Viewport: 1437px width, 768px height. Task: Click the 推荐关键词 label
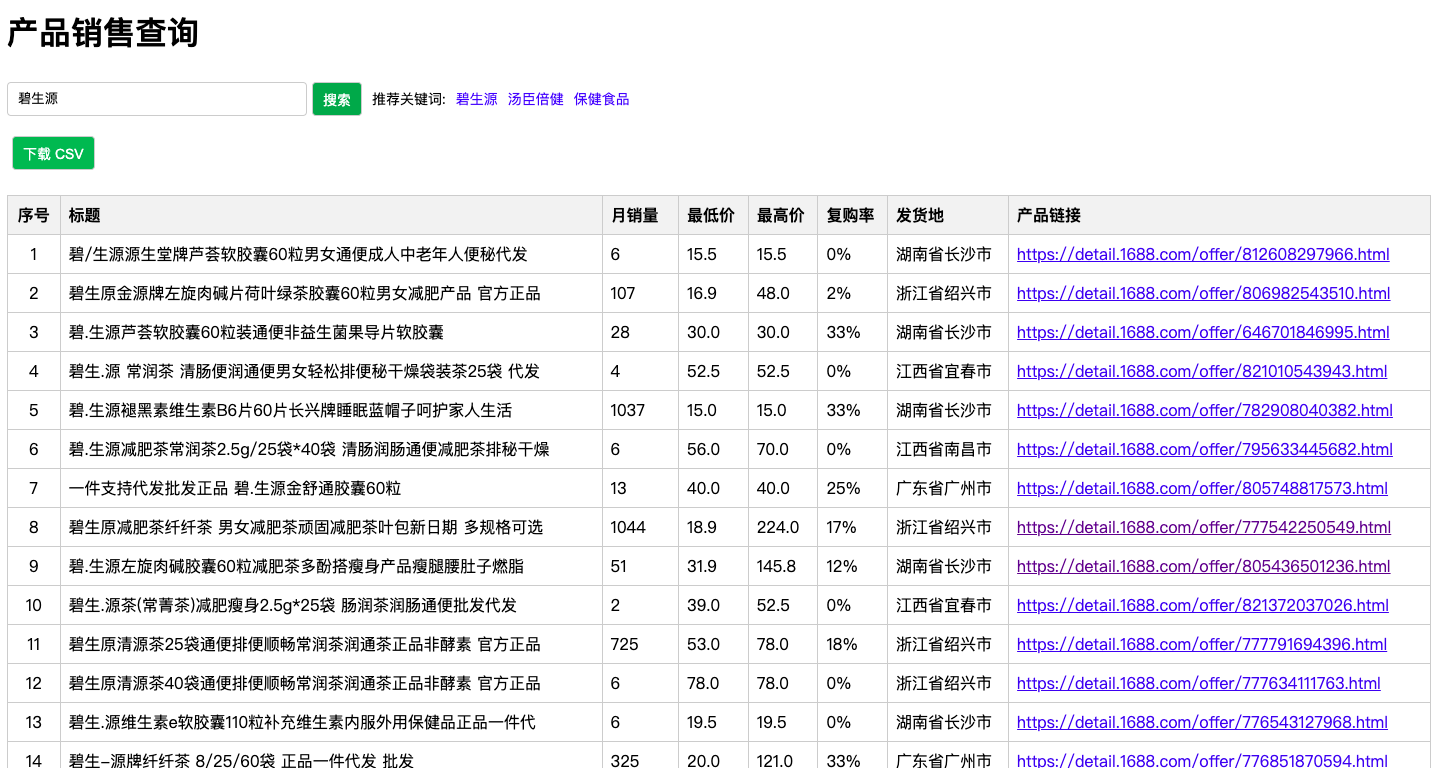[x=409, y=99]
